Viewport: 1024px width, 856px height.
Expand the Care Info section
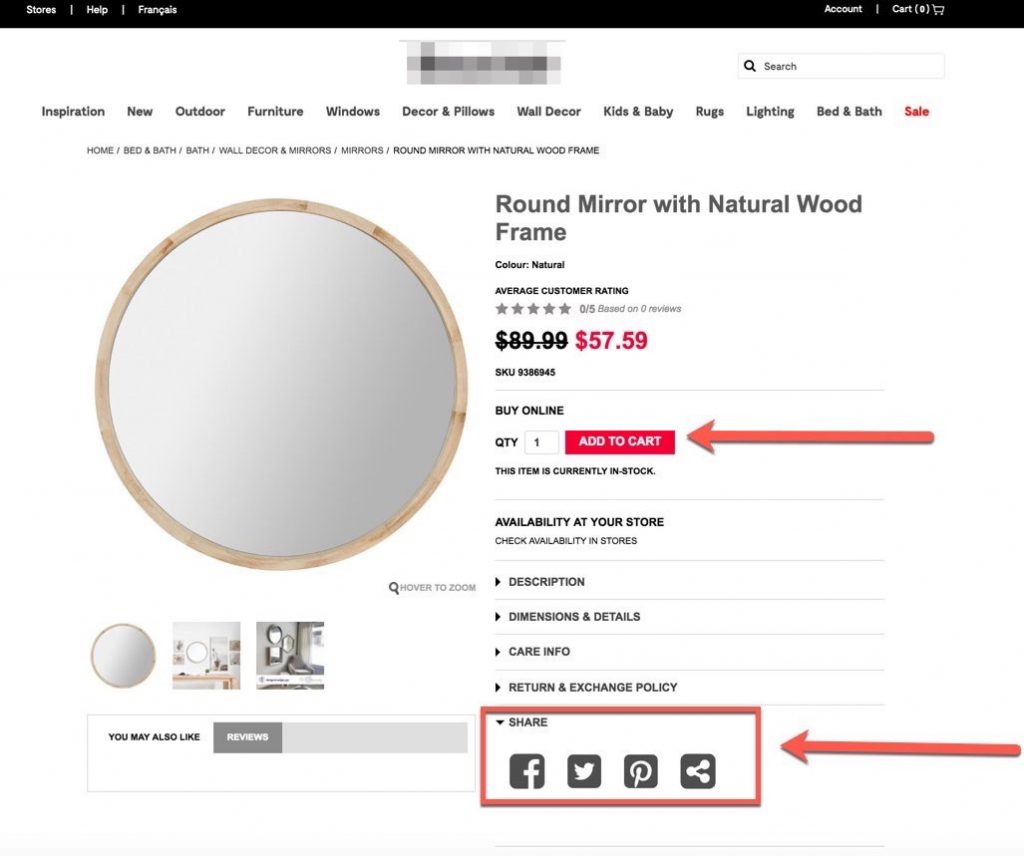(538, 652)
